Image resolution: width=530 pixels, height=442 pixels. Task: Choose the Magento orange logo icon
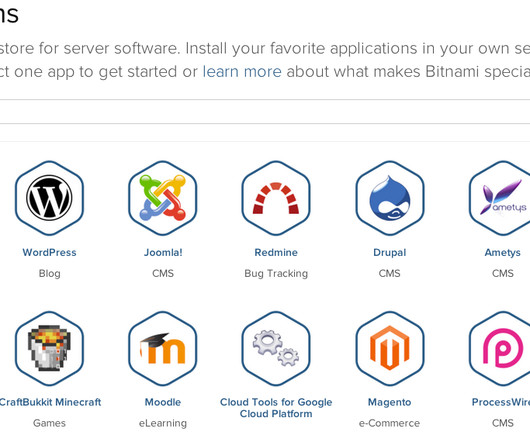point(390,348)
